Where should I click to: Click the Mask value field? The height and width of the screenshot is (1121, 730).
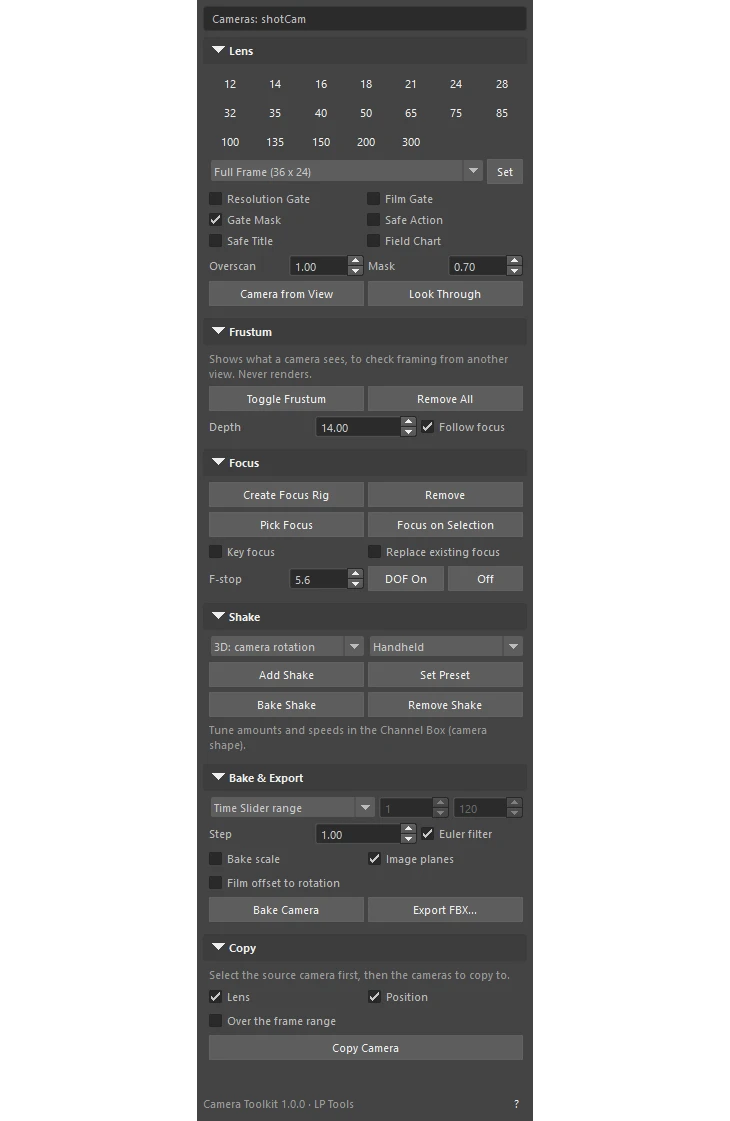478,267
